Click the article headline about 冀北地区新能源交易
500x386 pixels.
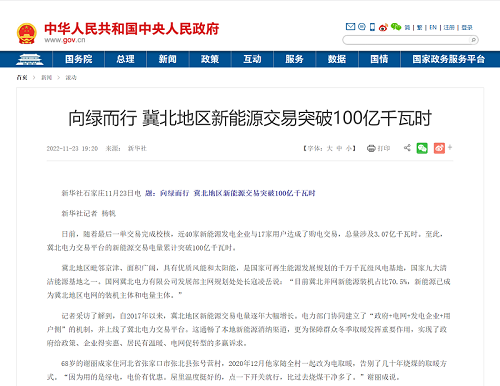point(250,118)
